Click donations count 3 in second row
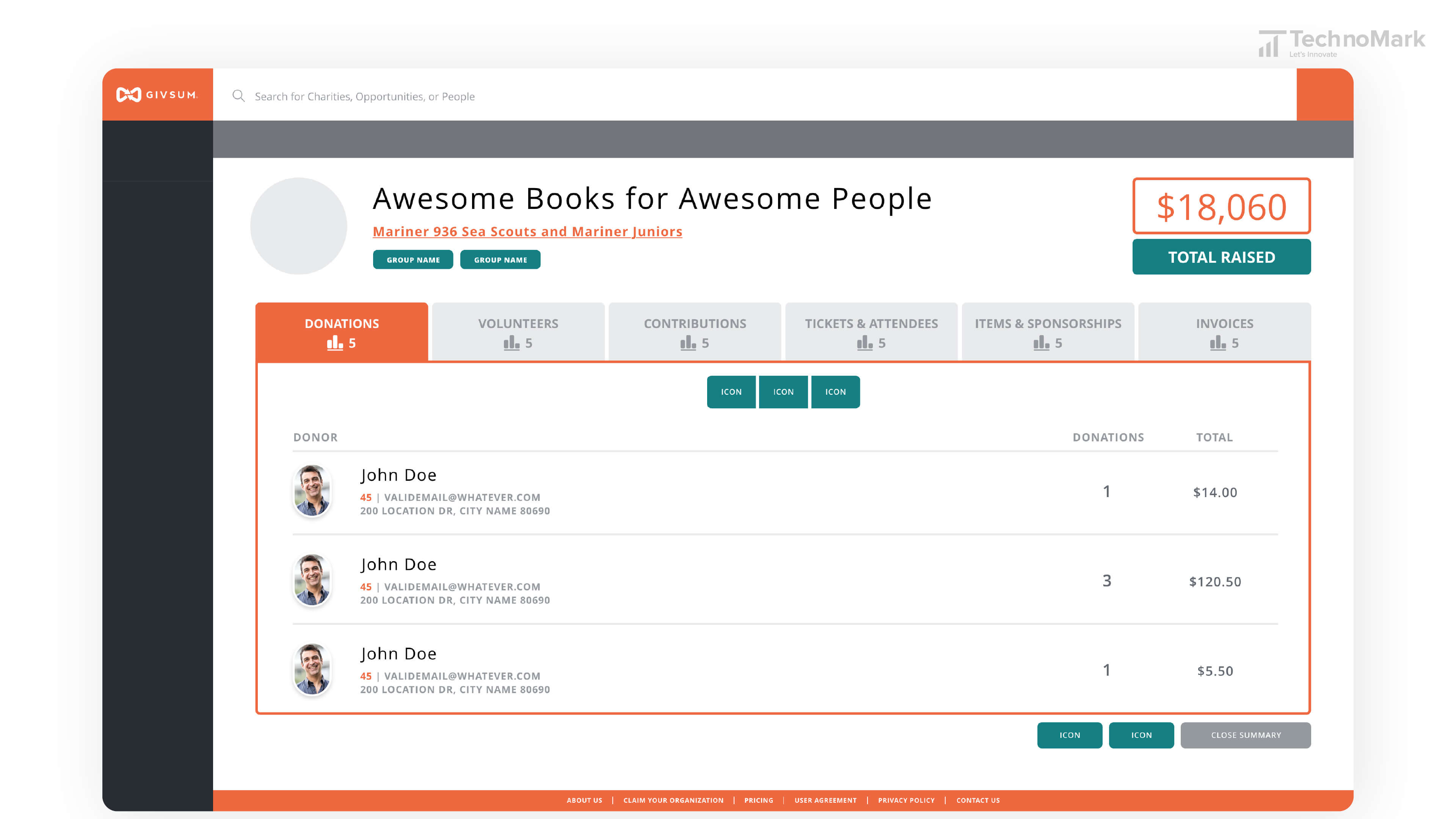1456x819 pixels. [x=1107, y=581]
